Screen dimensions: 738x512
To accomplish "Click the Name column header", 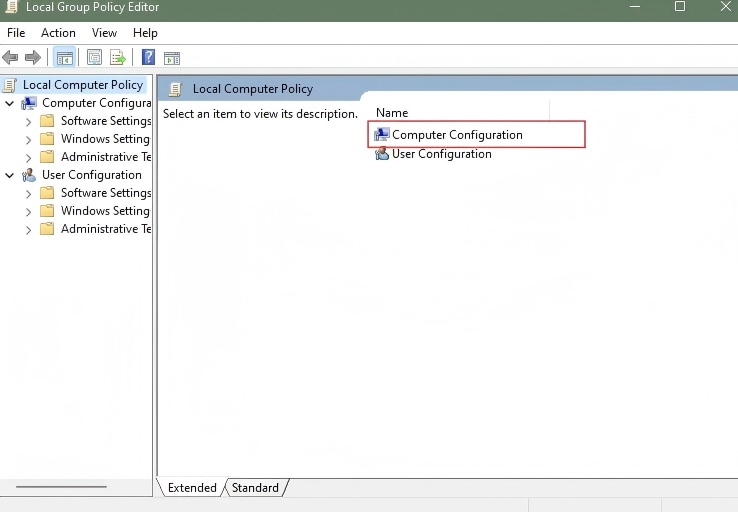I will point(392,113).
